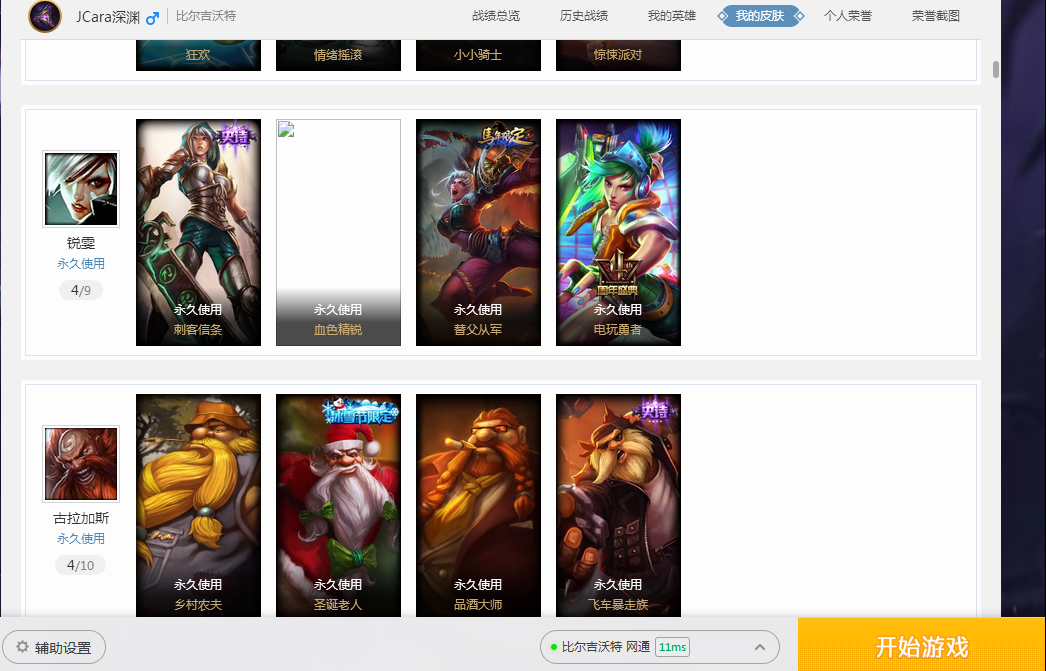The width and height of the screenshot is (1046, 671).
Task: Click the gear icon in 辅助设置
Action: [22, 647]
